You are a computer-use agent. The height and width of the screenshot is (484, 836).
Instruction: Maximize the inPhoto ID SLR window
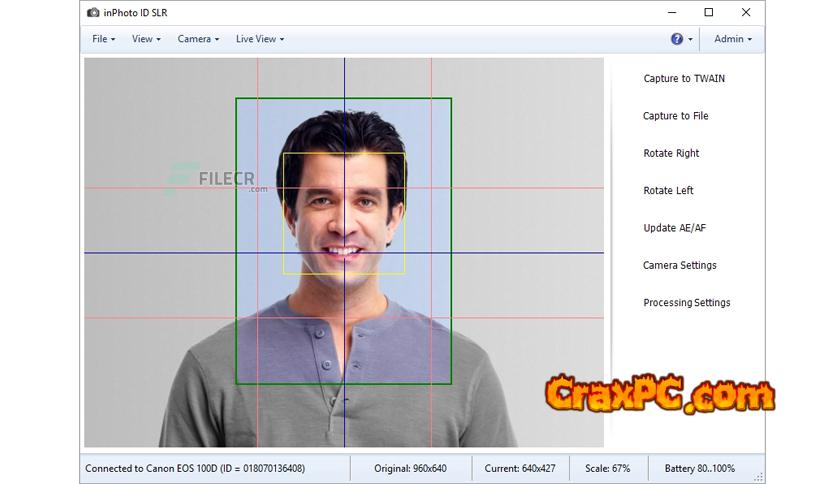pos(708,13)
